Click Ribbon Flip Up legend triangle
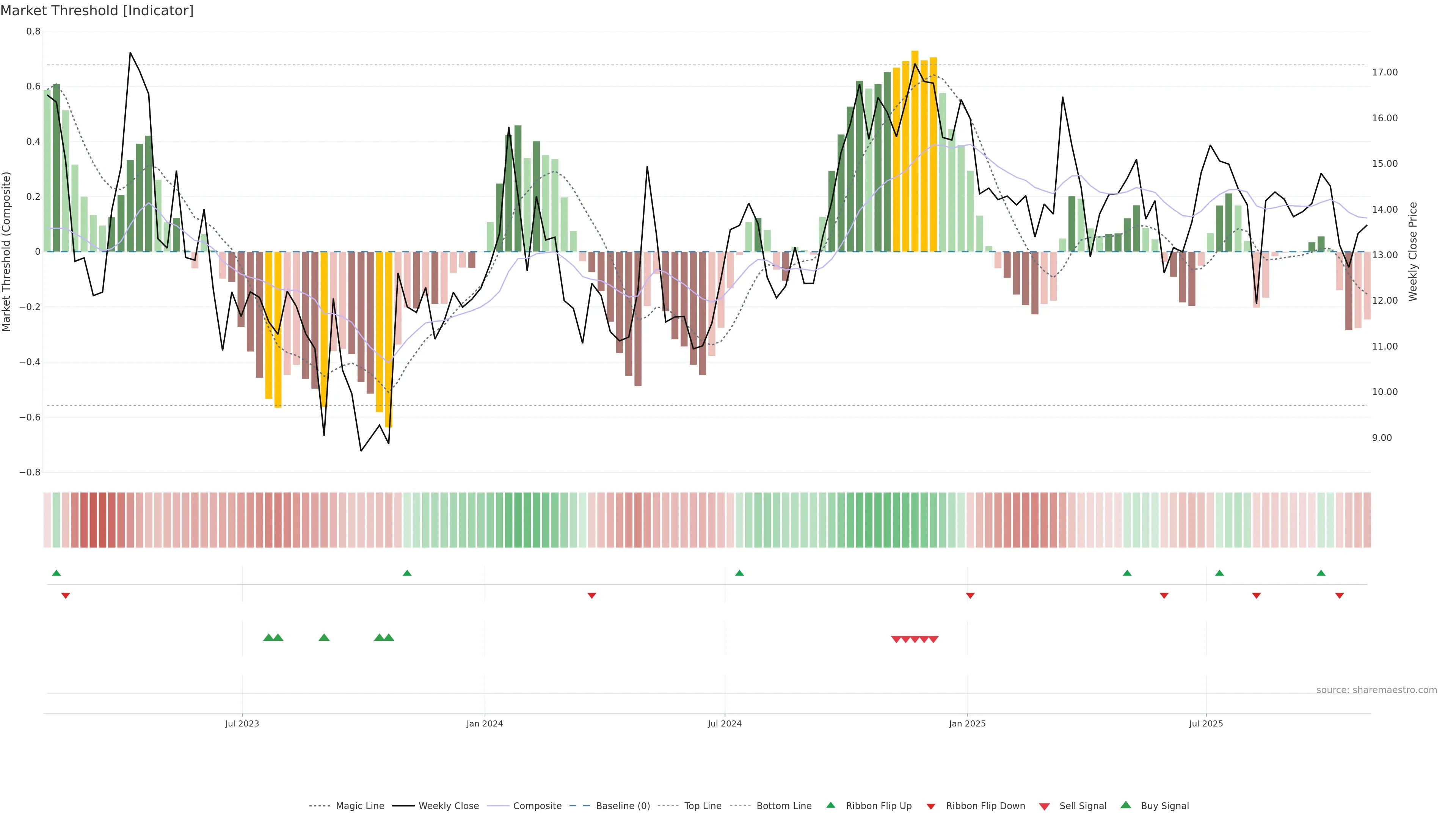This screenshot has width=1456, height=819. pyautogui.click(x=831, y=805)
